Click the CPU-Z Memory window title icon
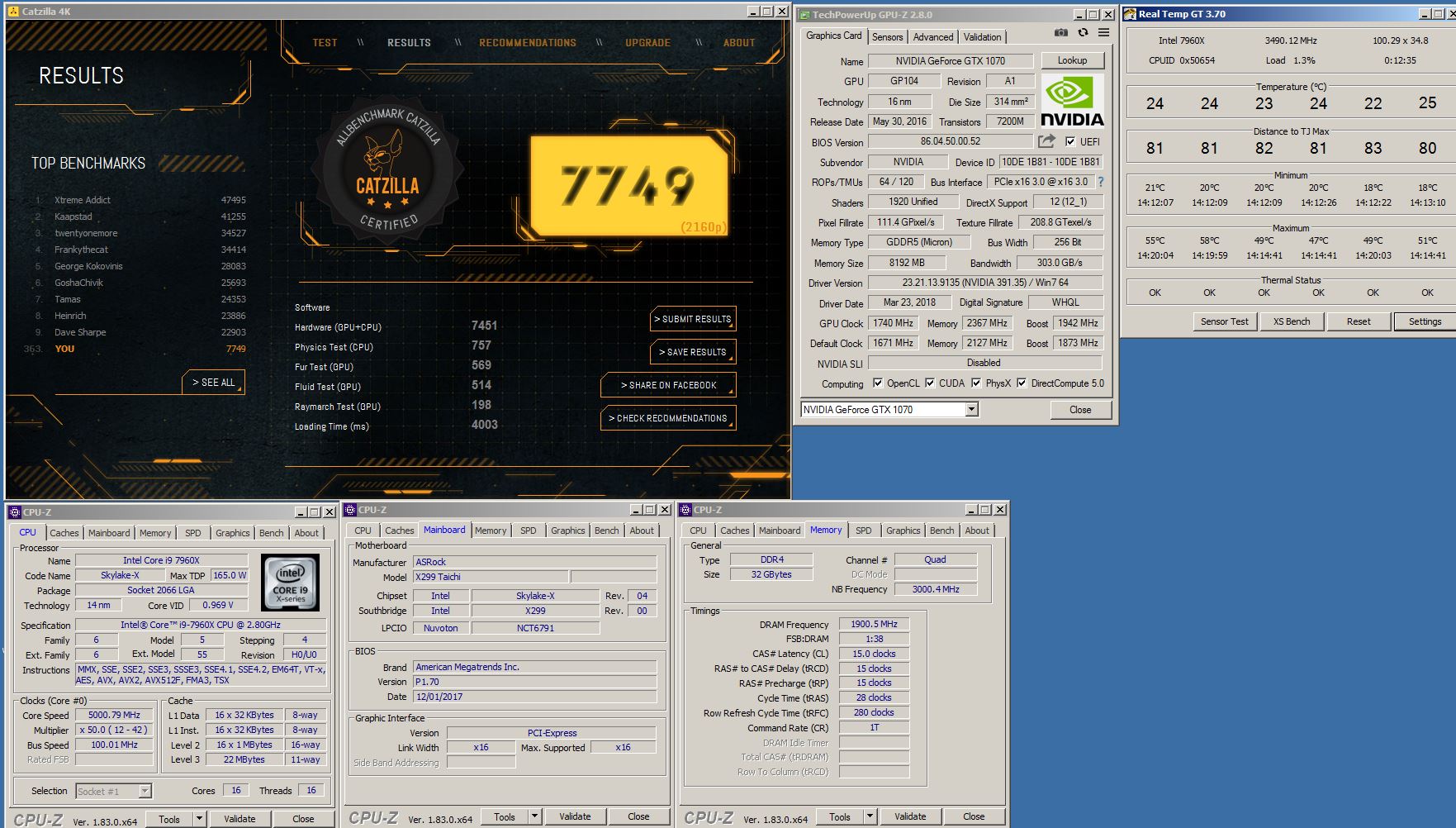 685,510
